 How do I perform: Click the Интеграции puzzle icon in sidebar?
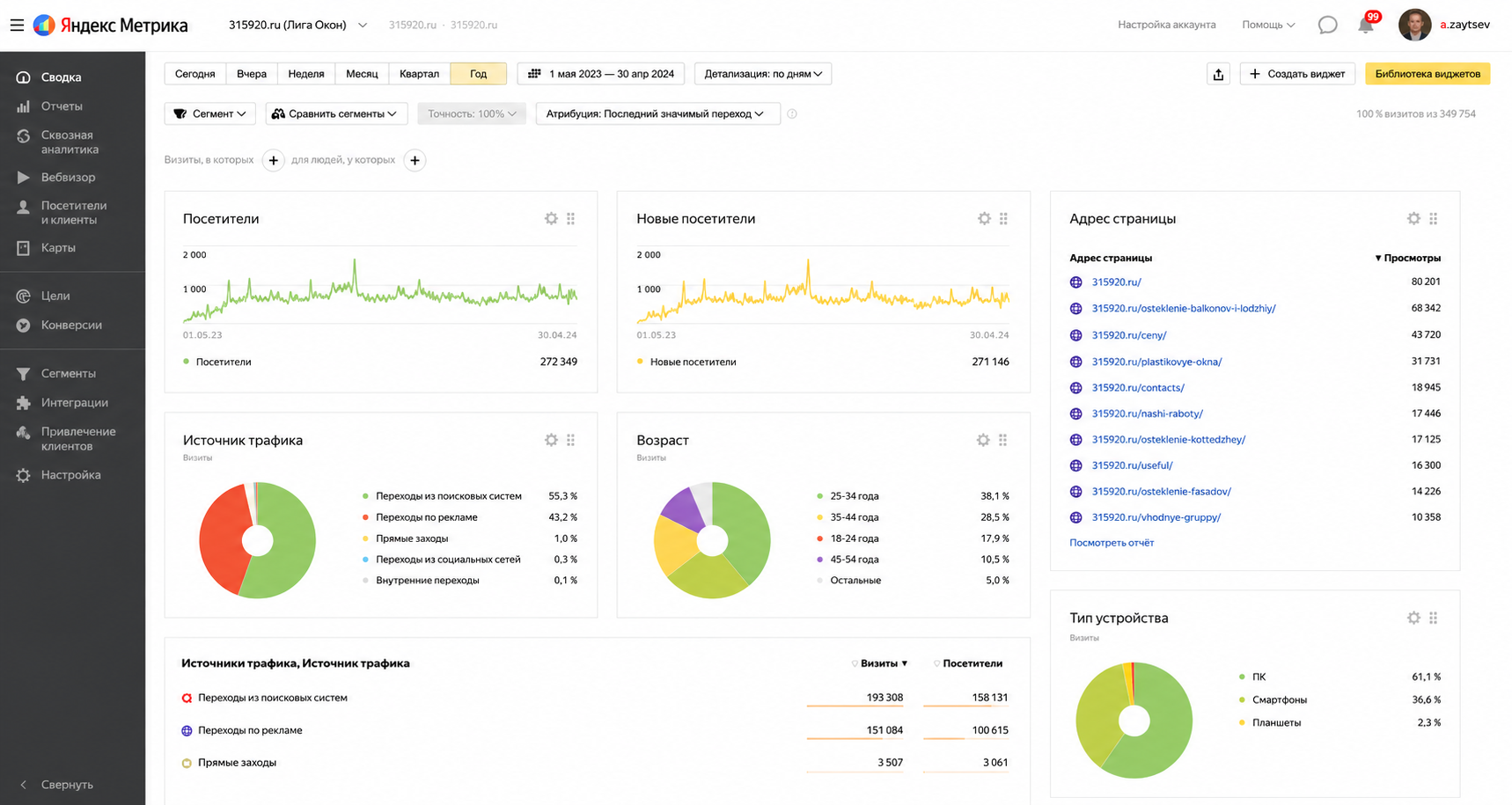coord(23,403)
